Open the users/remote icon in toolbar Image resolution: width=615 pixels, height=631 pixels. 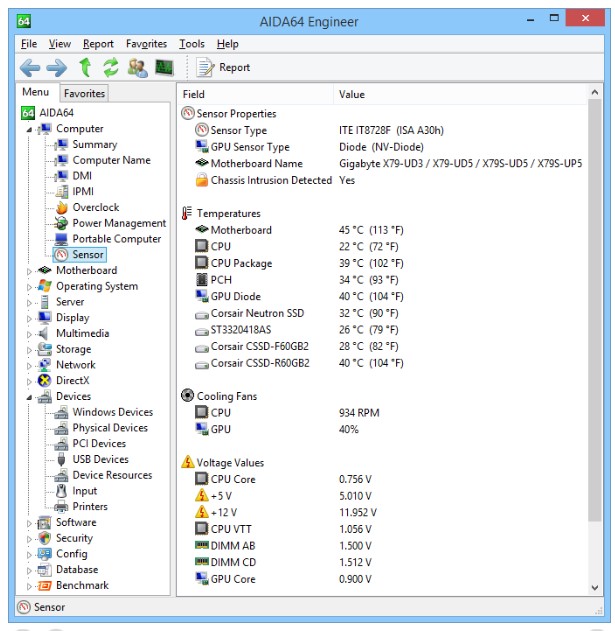(x=137, y=68)
